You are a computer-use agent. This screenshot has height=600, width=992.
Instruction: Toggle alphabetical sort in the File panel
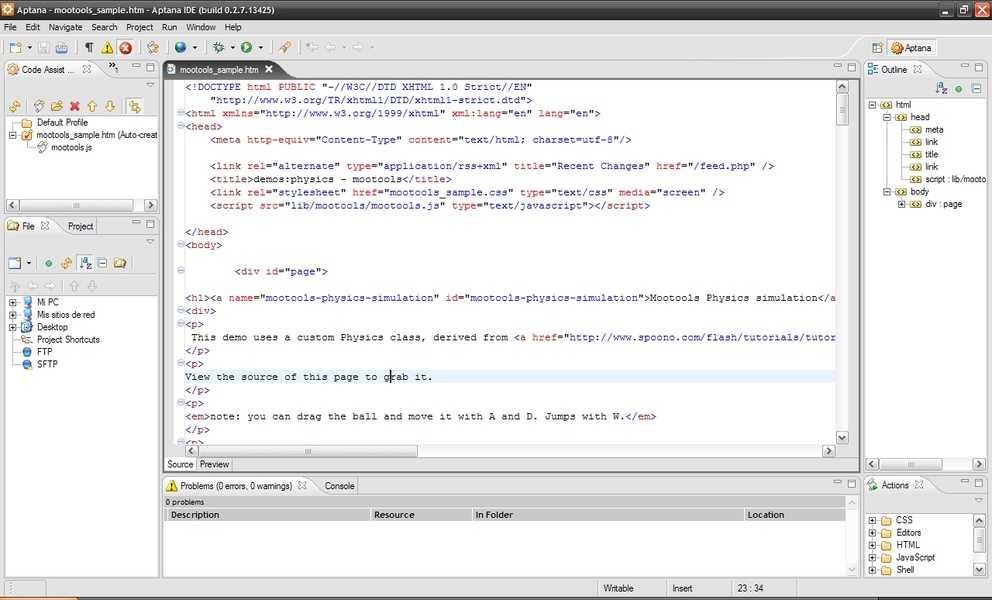(x=86, y=263)
